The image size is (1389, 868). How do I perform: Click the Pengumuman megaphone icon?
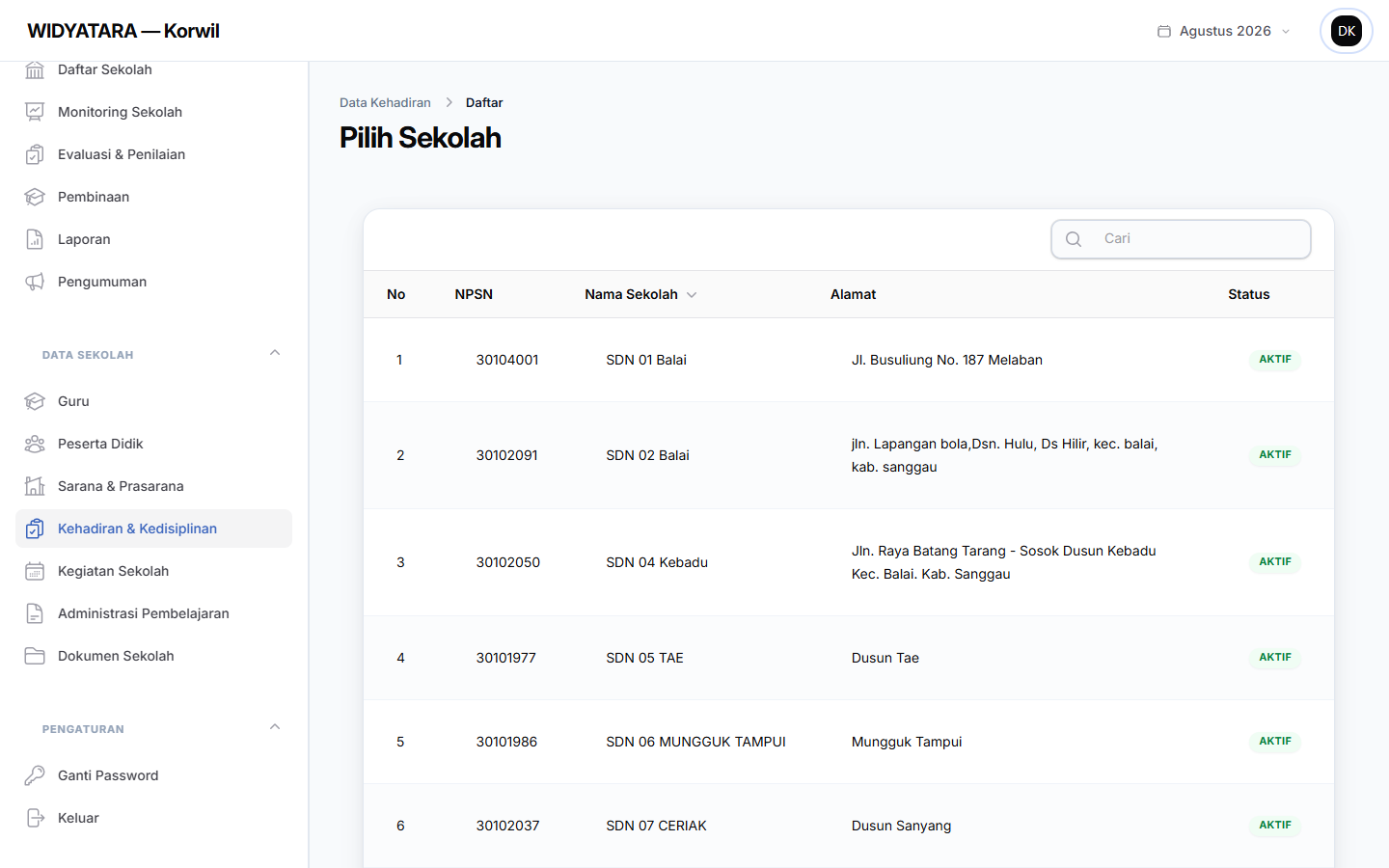35,282
